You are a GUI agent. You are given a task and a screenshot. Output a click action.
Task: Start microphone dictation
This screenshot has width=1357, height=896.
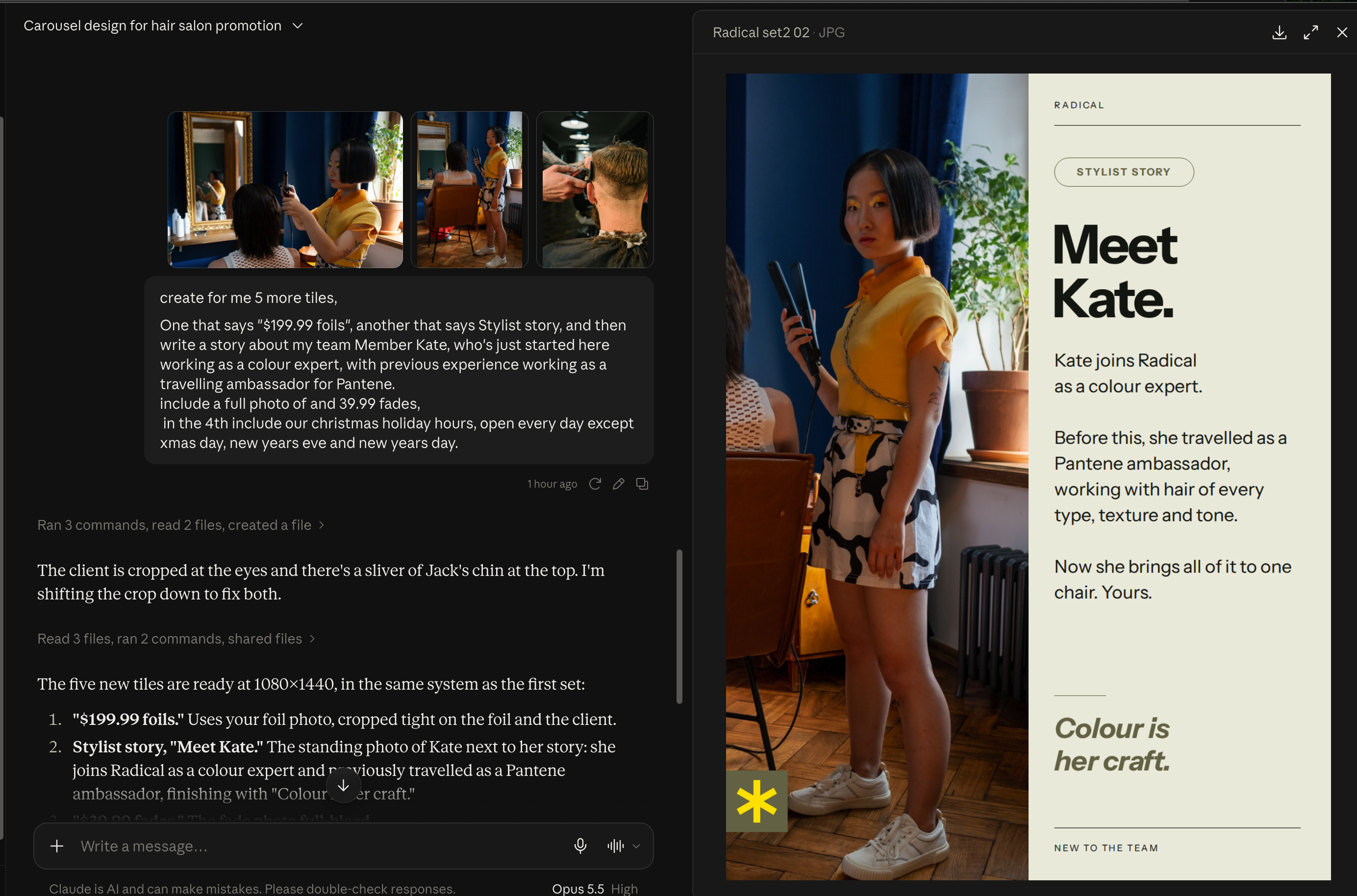point(580,846)
